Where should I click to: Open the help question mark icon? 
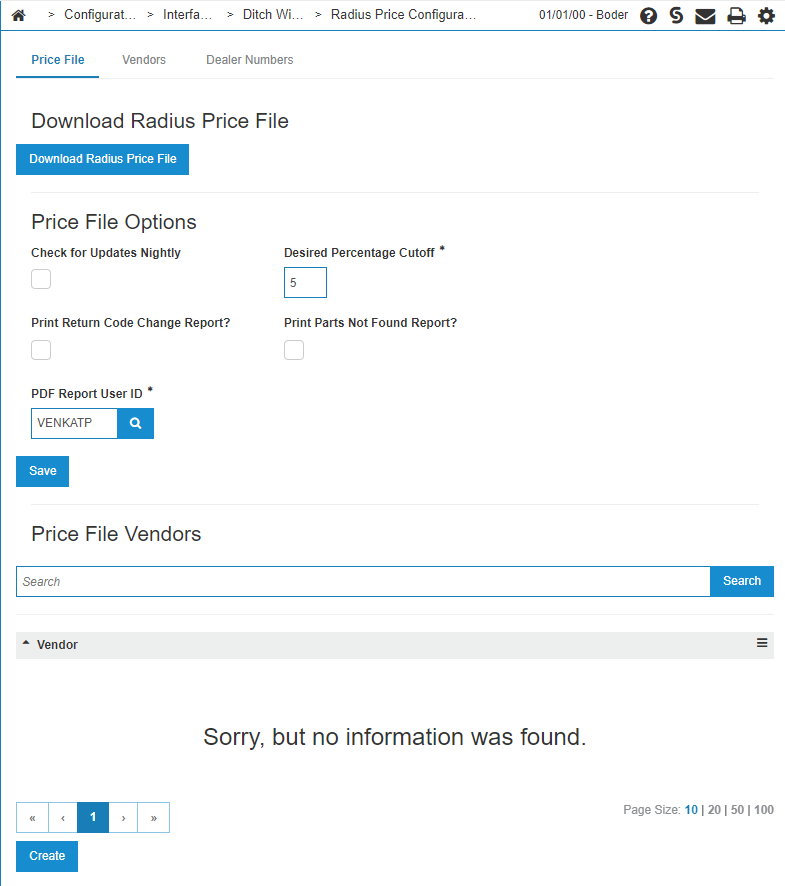[x=648, y=16]
